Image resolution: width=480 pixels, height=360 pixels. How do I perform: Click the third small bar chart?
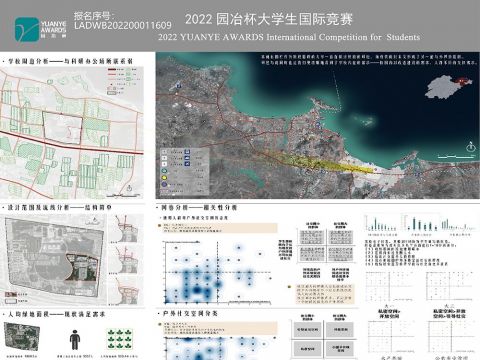(457, 223)
